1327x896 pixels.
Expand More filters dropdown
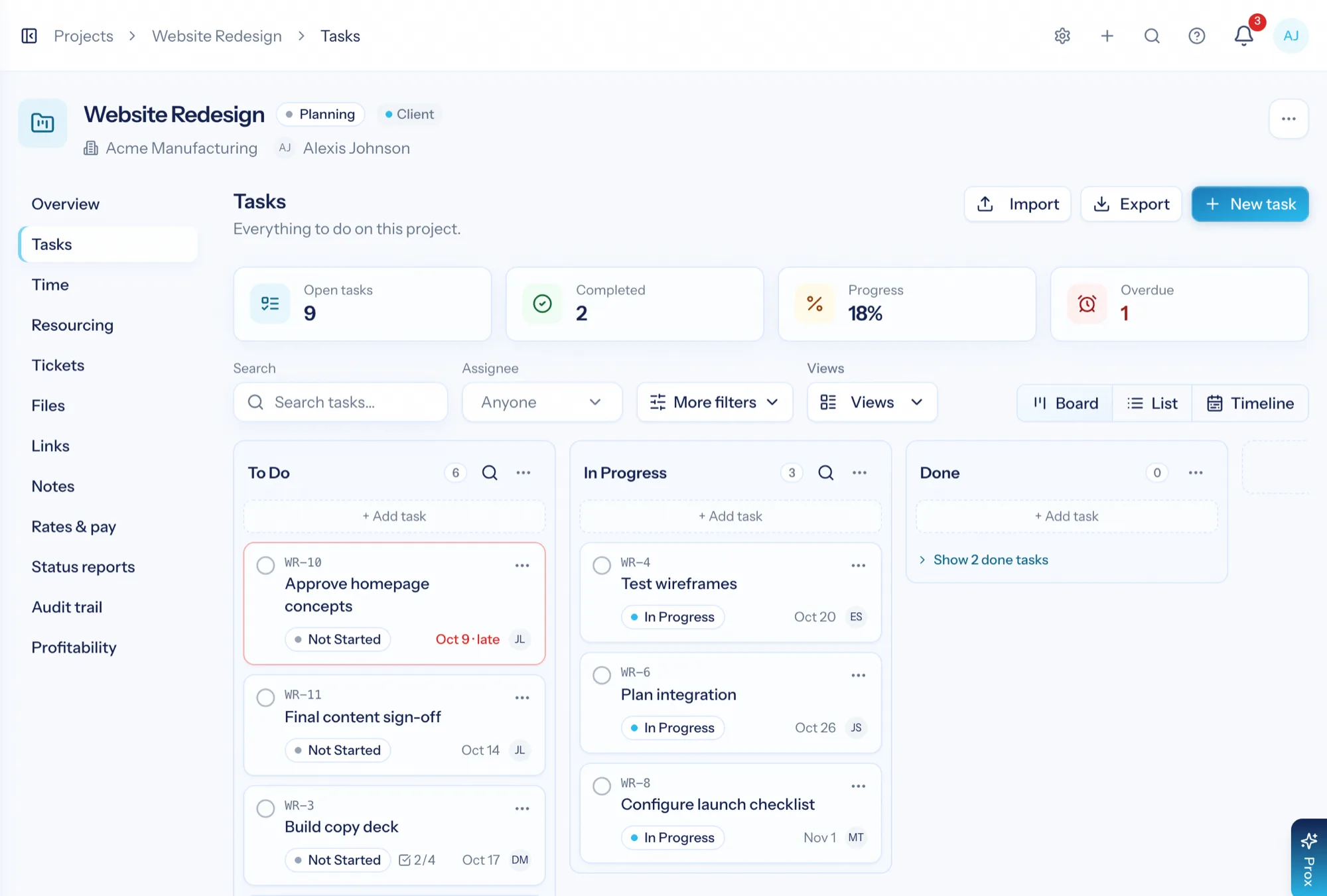715,402
